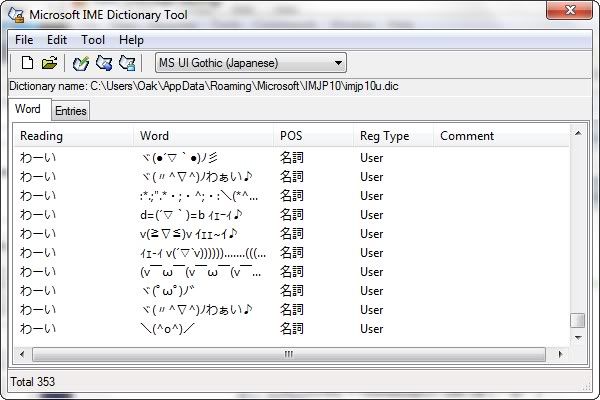Click the vertical scrollbar thumb

coord(578,320)
